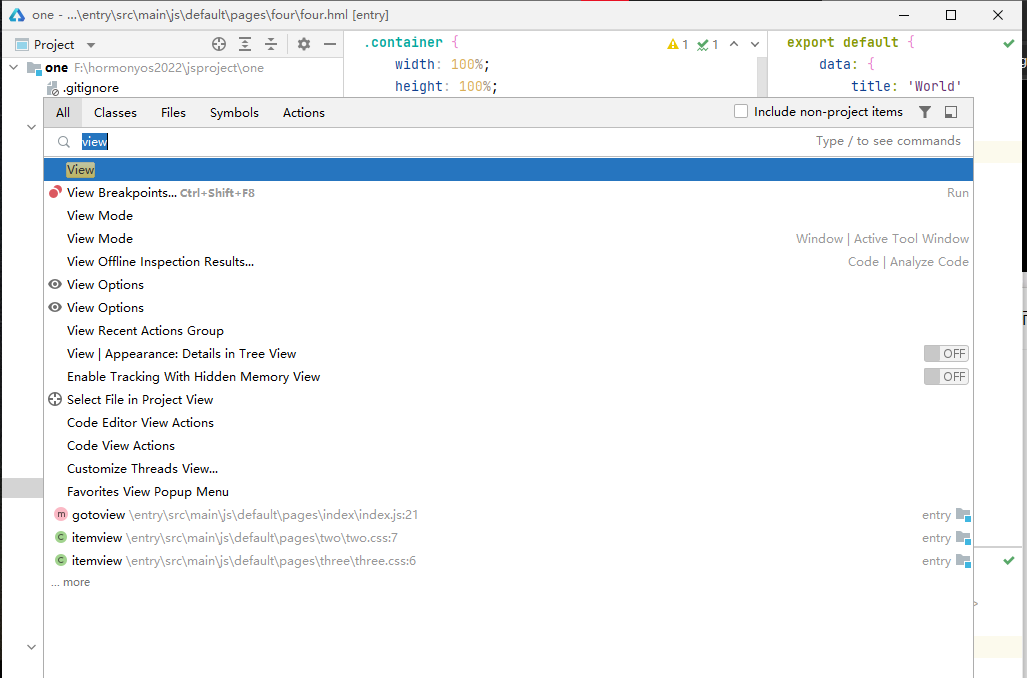Image resolution: width=1027 pixels, height=678 pixels.
Task: Switch to the Symbols tab
Action: tap(234, 113)
